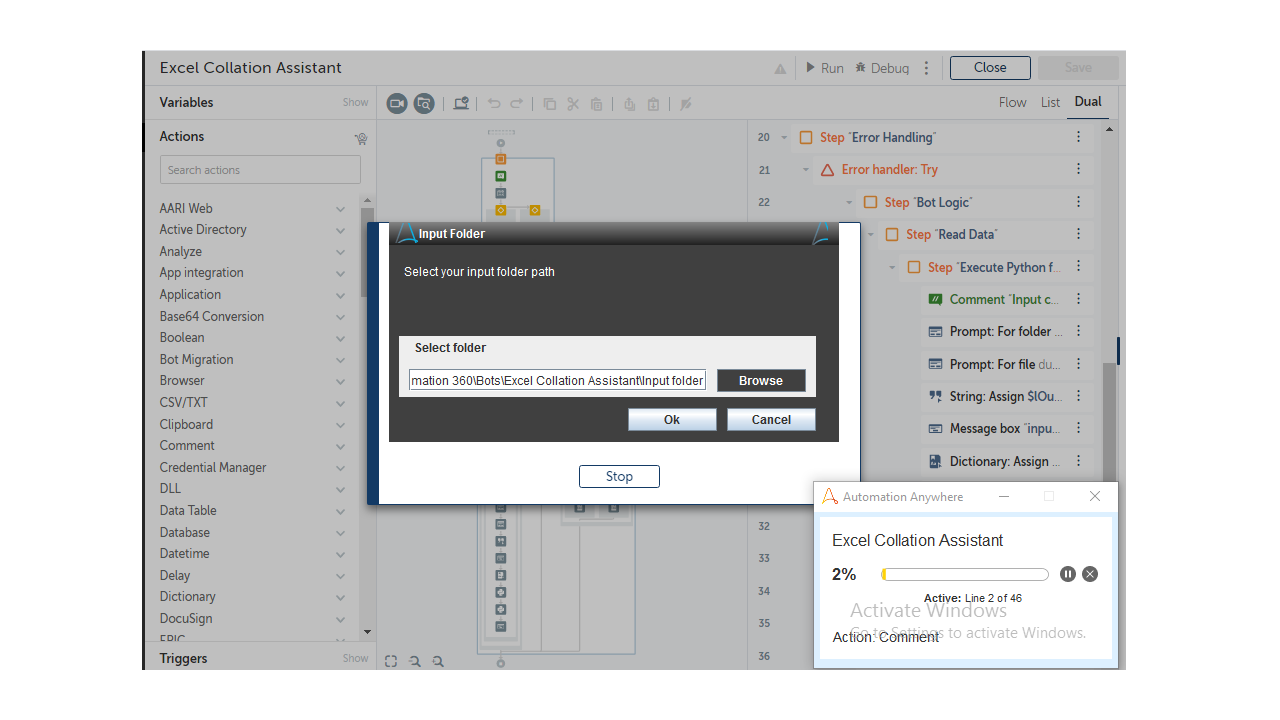Open the more options menu beside Debug
This screenshot has height=720, width=1280.
pos(927,68)
